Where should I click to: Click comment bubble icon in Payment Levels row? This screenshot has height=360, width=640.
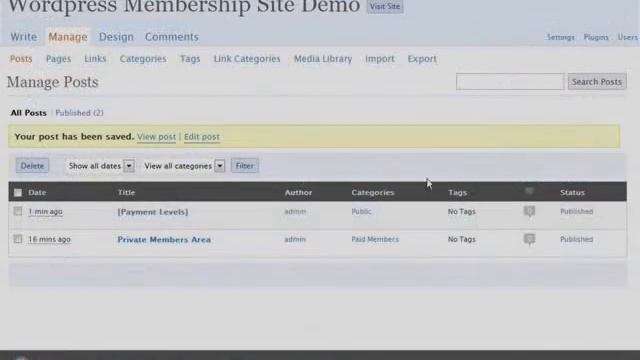[x=529, y=211]
